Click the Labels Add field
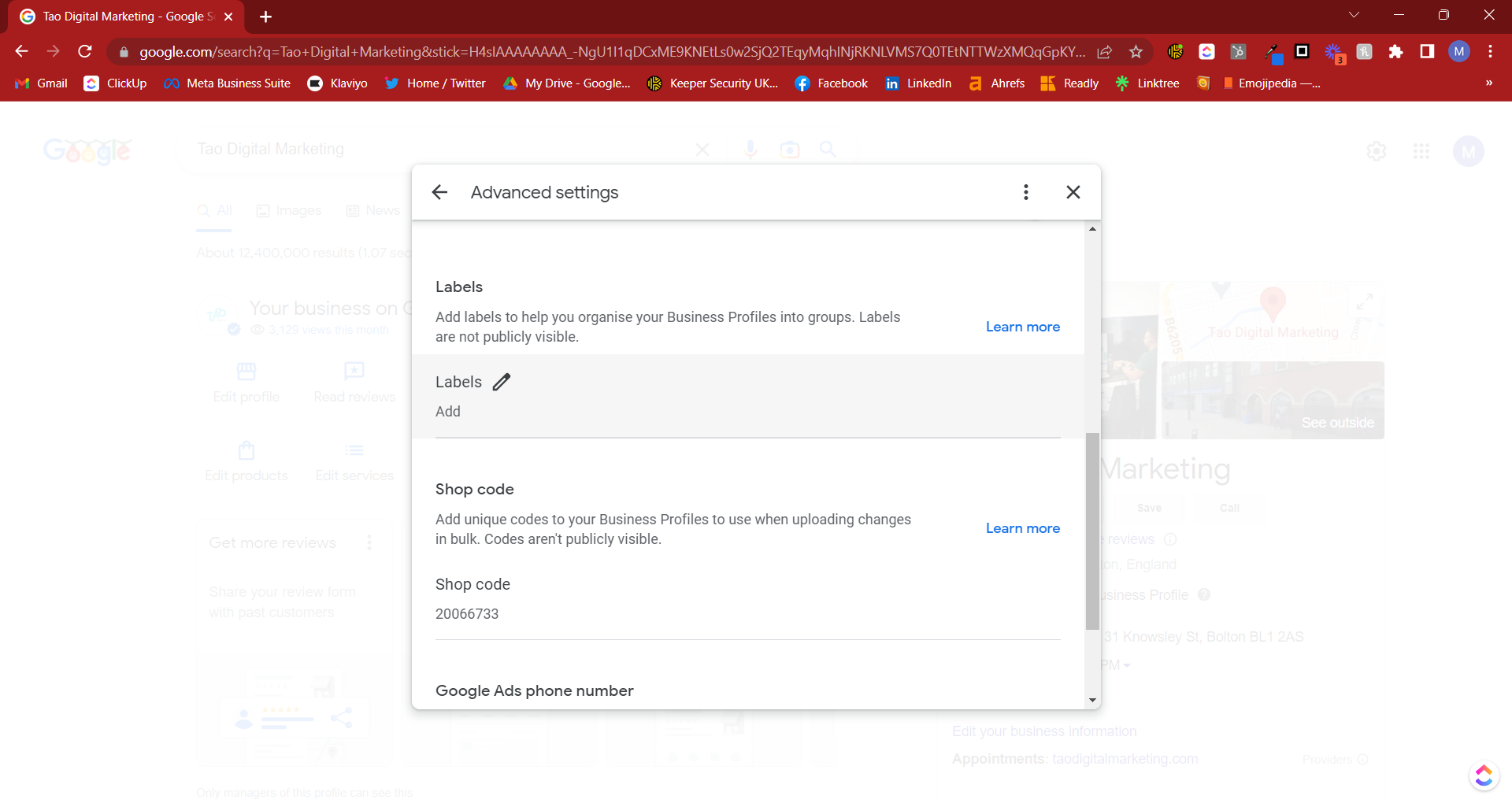The height and width of the screenshot is (803, 1512). click(x=747, y=396)
